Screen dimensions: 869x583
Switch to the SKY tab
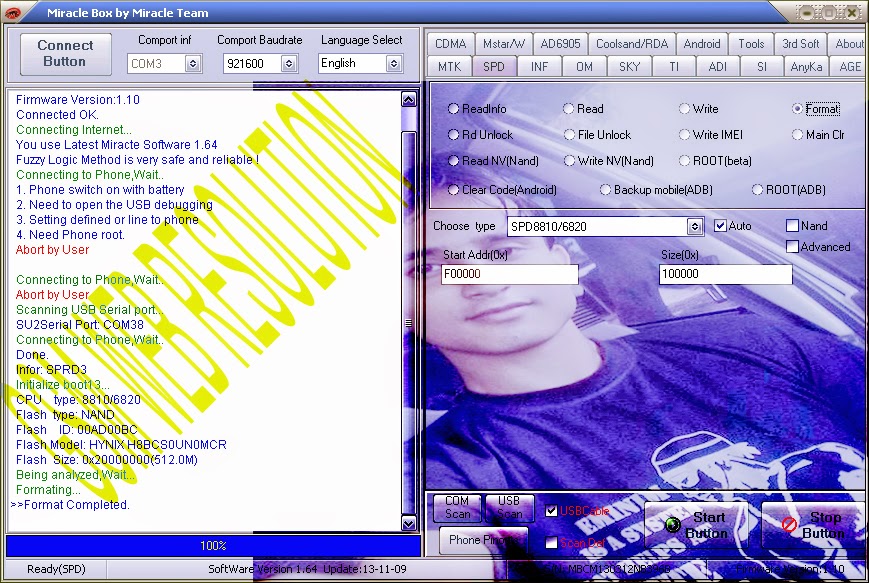tap(629, 67)
